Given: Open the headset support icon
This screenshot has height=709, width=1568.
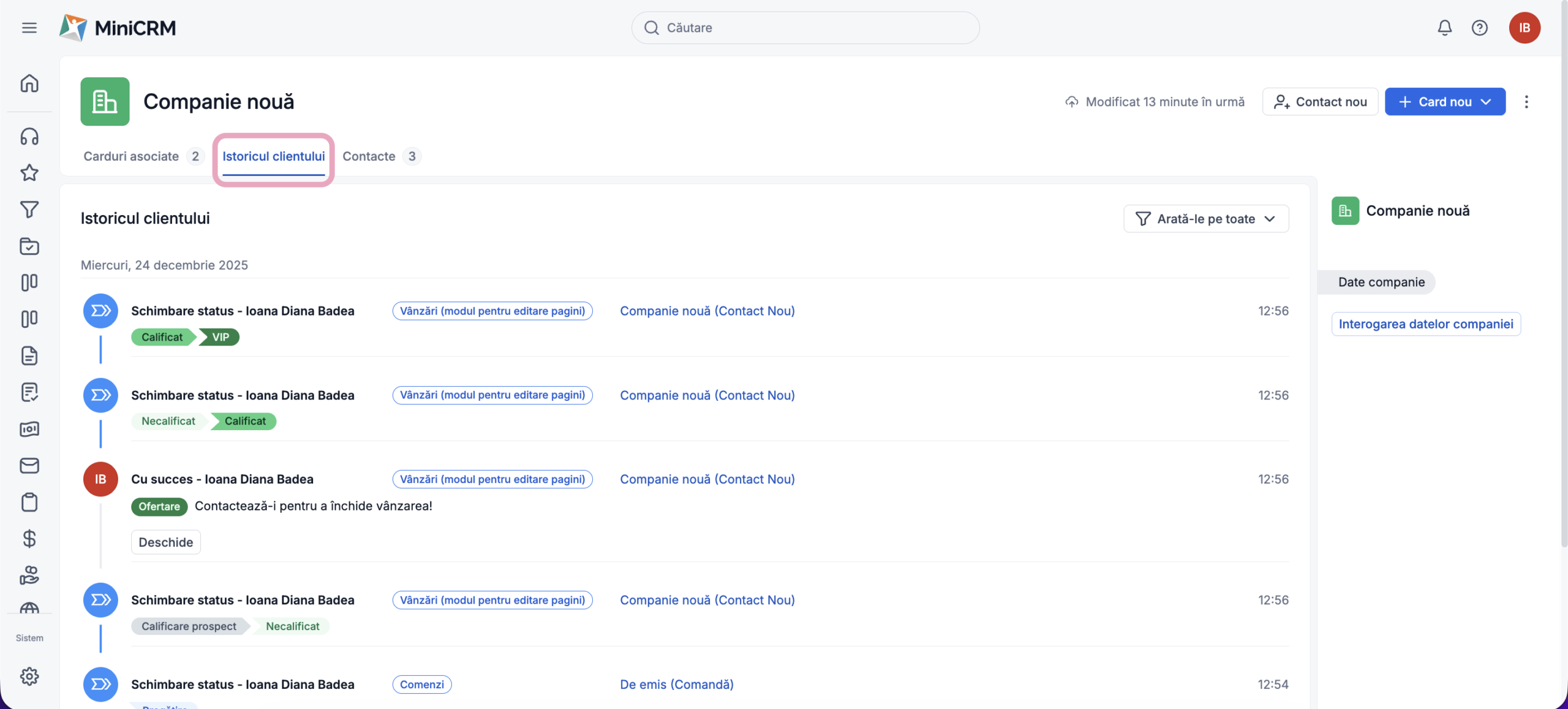Looking at the screenshot, I should [x=29, y=136].
